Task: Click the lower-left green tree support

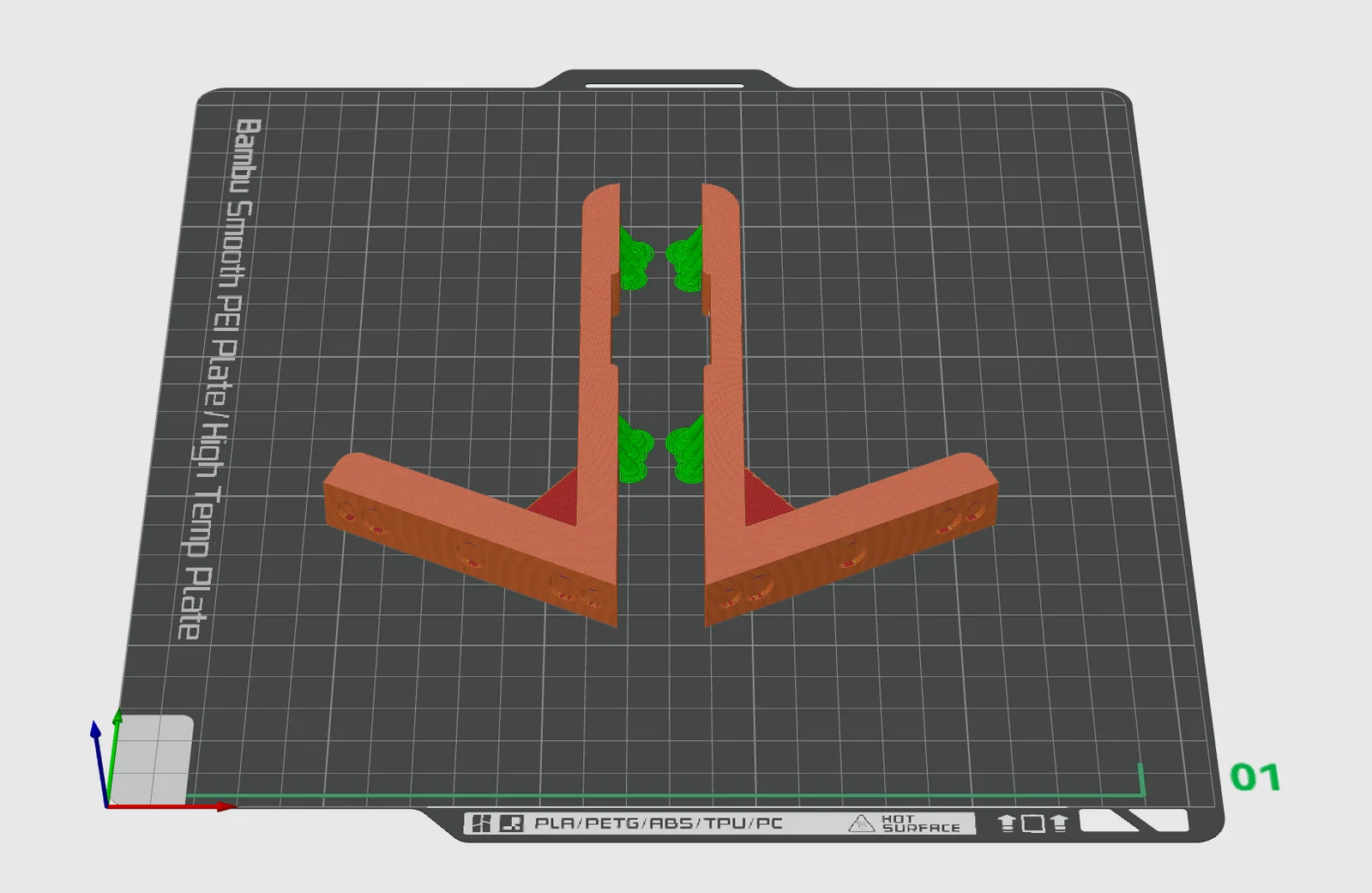Action: point(634,450)
